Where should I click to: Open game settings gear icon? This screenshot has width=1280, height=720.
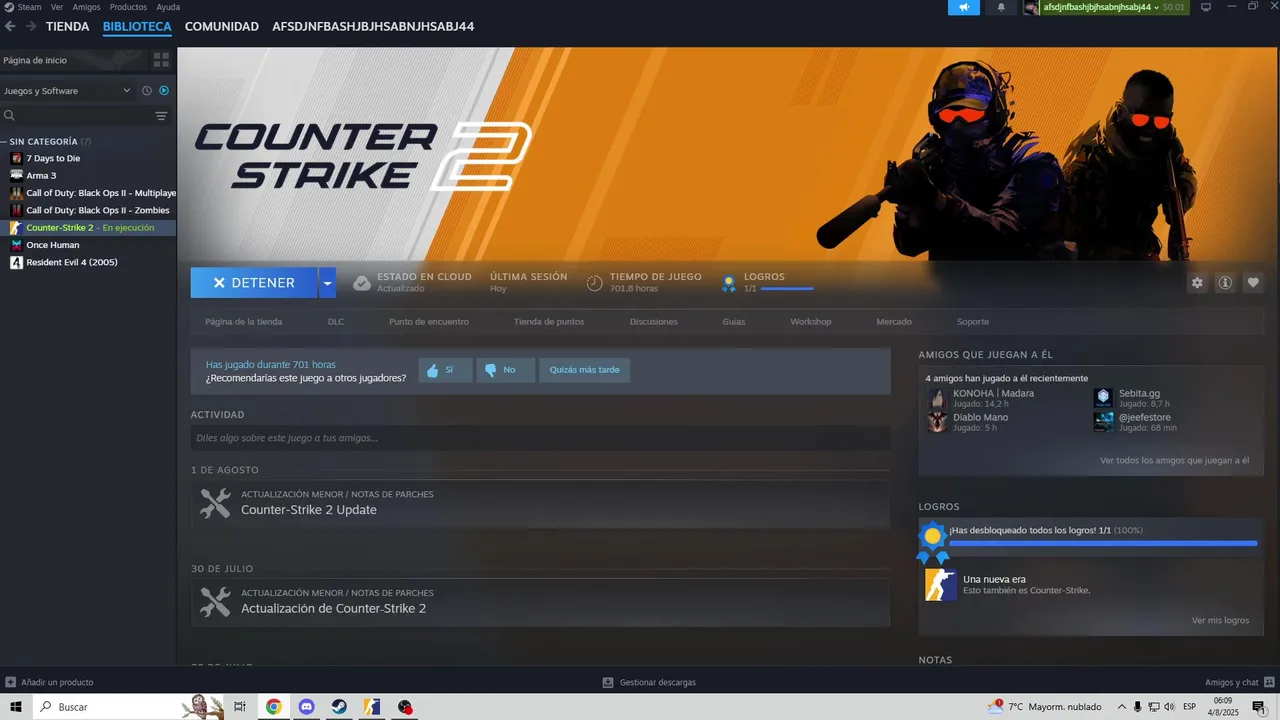pyautogui.click(x=1197, y=283)
